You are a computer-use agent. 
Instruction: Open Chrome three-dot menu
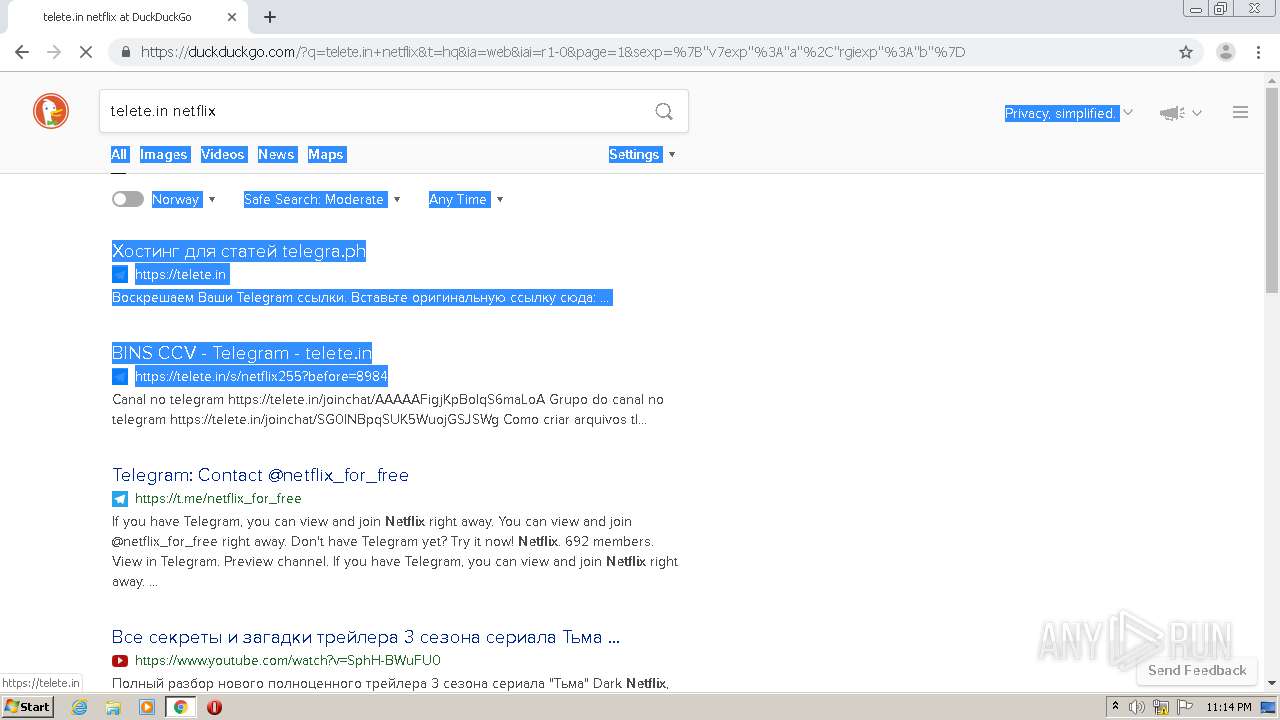pos(1258,52)
